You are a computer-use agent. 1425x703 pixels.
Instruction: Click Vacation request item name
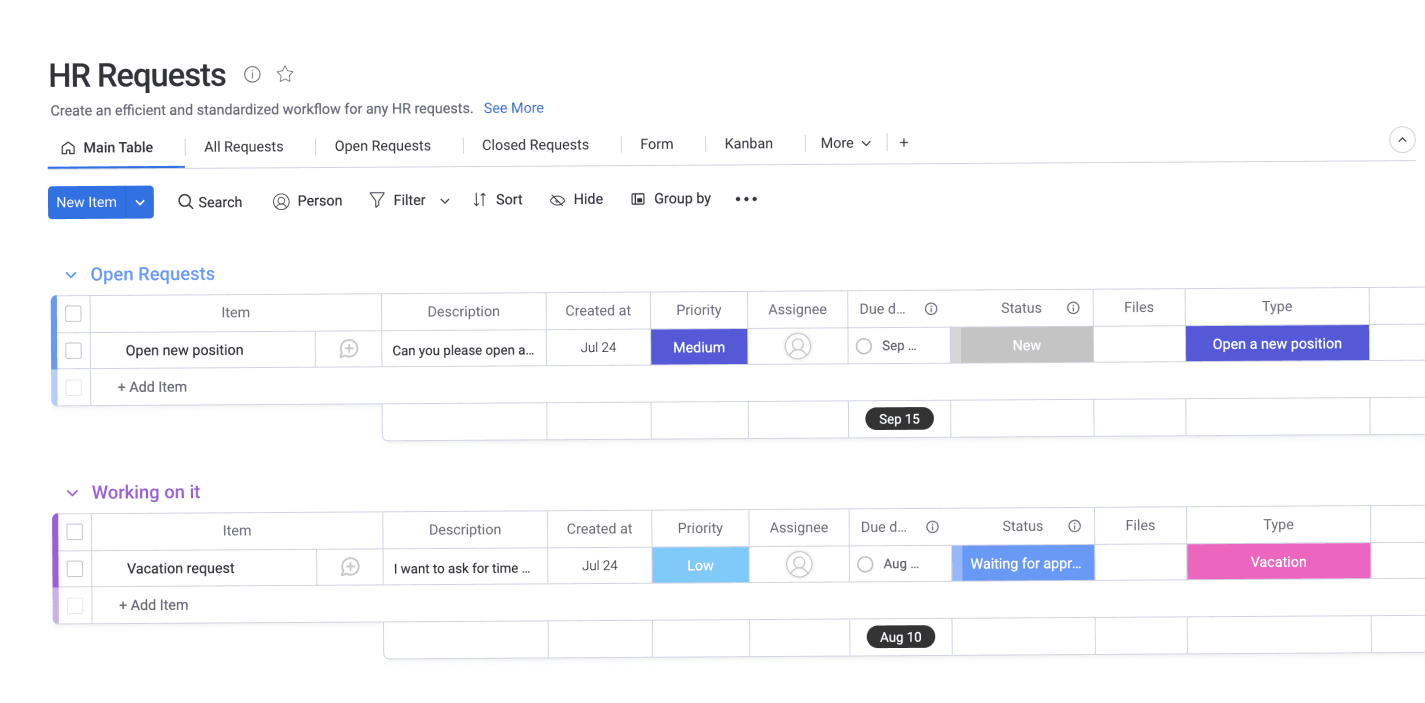pos(181,568)
